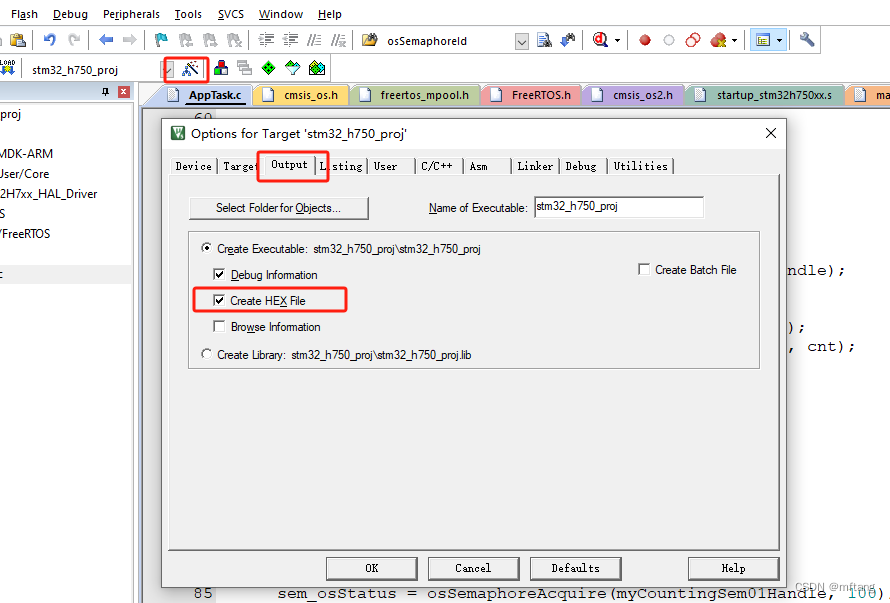
Task: Open the debug session dropdown arrow
Action: click(x=618, y=40)
